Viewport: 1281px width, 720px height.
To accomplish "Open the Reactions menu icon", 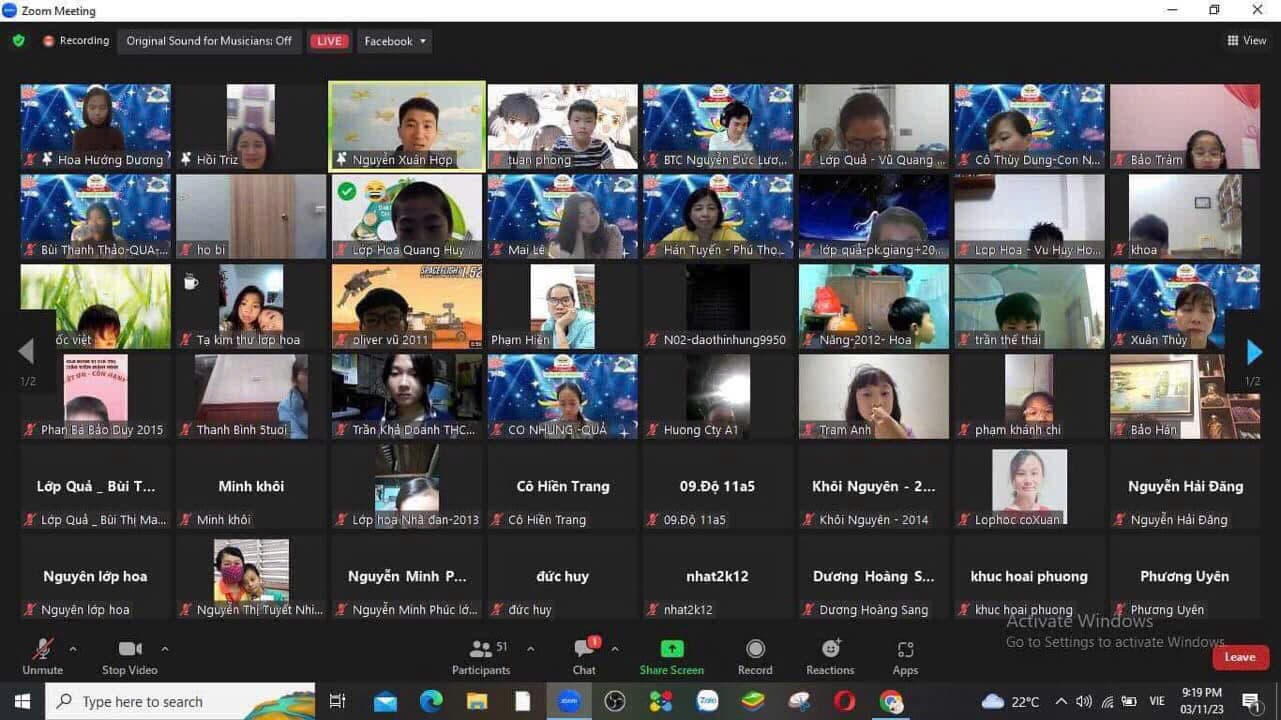I will [830, 649].
